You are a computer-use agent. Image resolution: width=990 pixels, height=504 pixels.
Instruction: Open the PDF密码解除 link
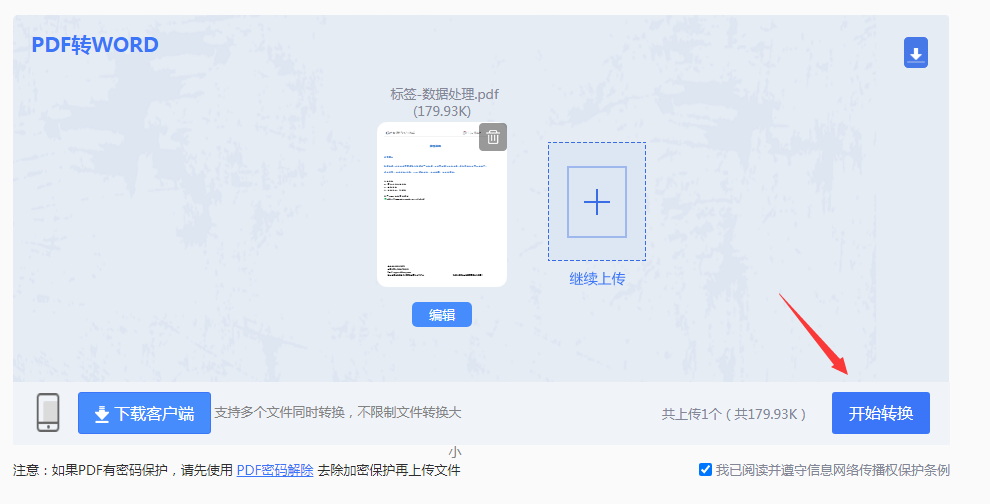click(275, 470)
